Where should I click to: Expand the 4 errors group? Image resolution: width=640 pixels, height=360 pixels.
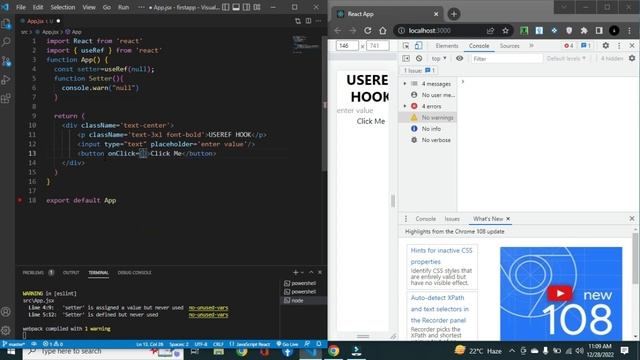405,106
